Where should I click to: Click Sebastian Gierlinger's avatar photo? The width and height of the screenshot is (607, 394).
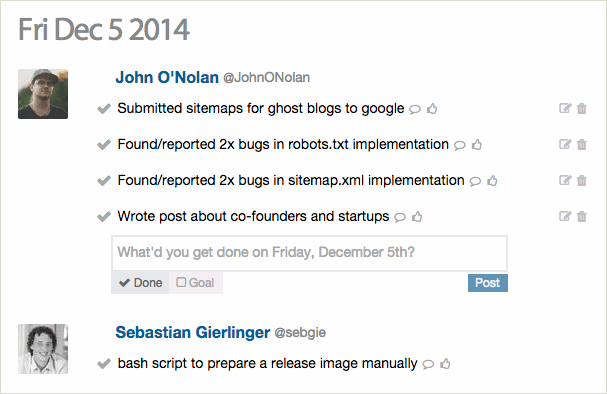[x=43, y=349]
